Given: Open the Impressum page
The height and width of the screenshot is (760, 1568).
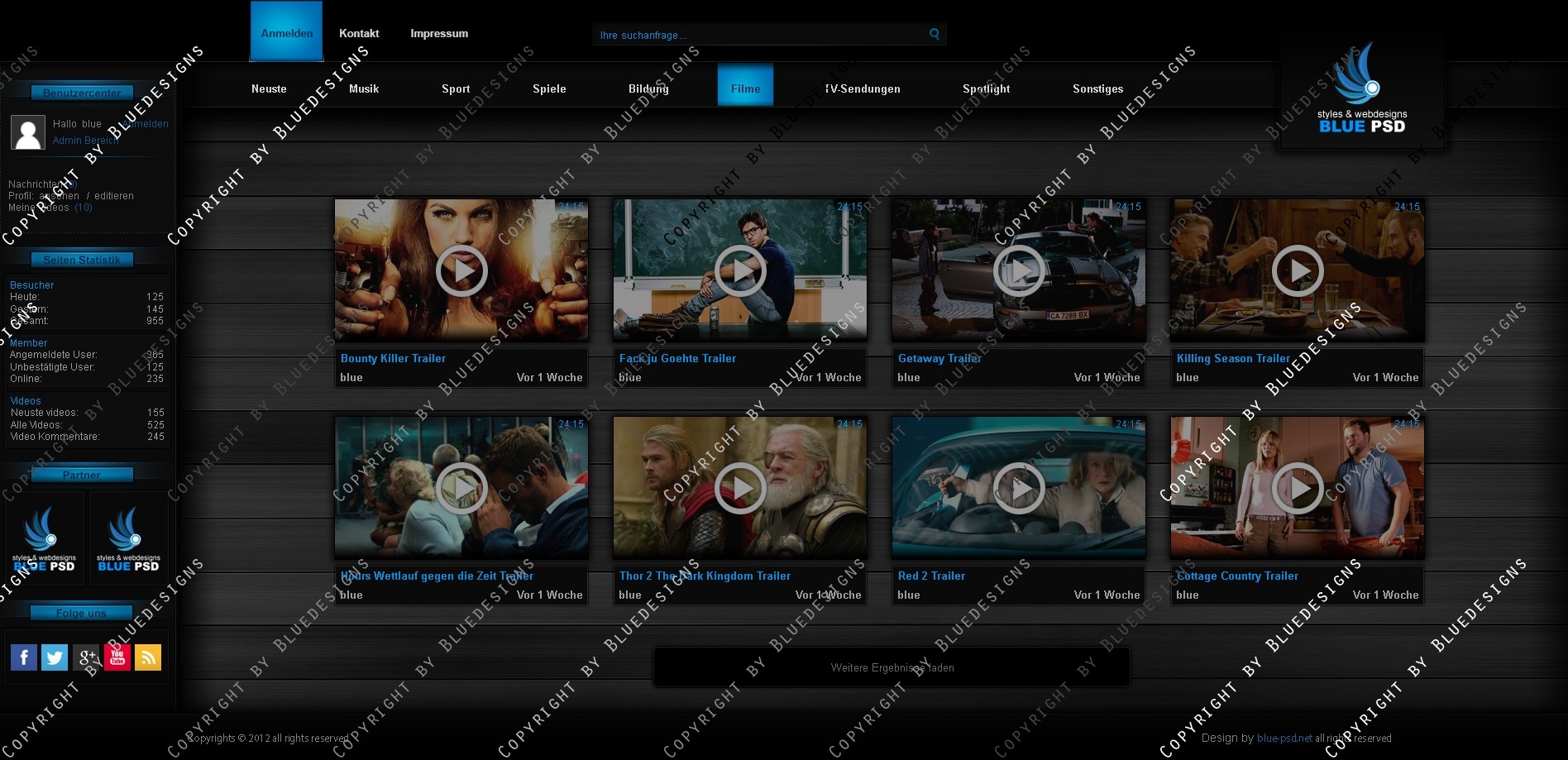Looking at the screenshot, I should 439,34.
